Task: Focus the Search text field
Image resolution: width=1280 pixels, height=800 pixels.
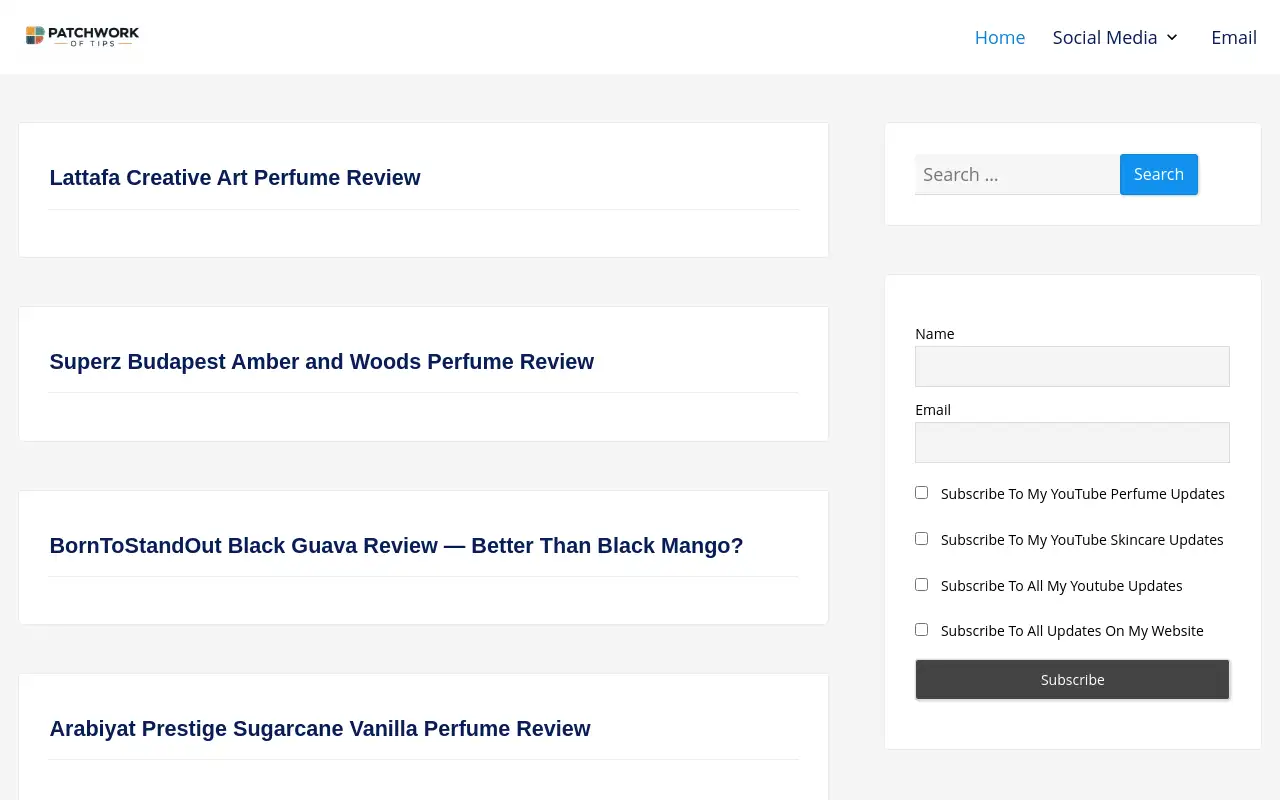Action: pyautogui.click(x=1017, y=174)
